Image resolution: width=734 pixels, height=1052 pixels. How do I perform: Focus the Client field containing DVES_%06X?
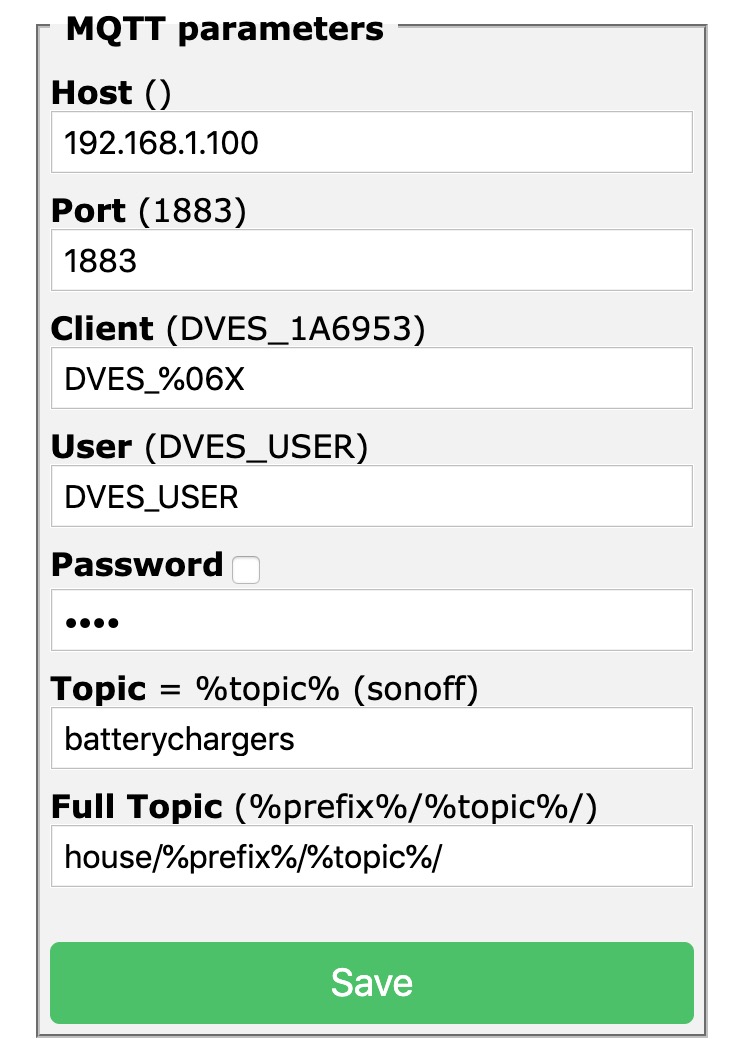click(x=371, y=378)
